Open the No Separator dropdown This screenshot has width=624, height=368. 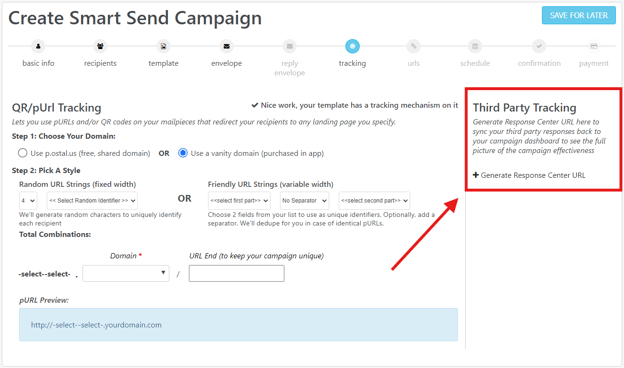pos(304,201)
